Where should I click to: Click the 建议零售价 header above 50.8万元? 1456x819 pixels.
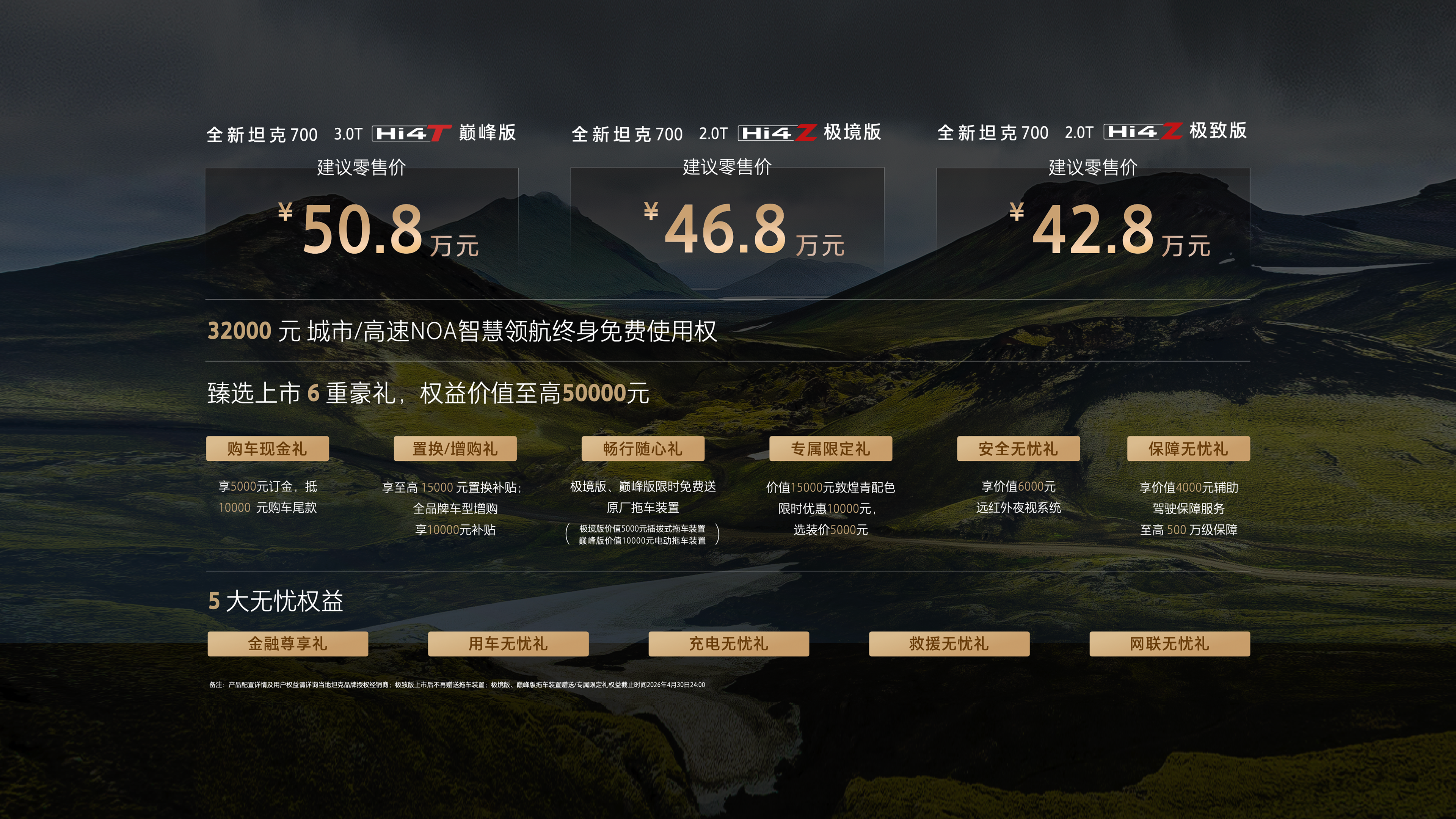[x=362, y=167]
